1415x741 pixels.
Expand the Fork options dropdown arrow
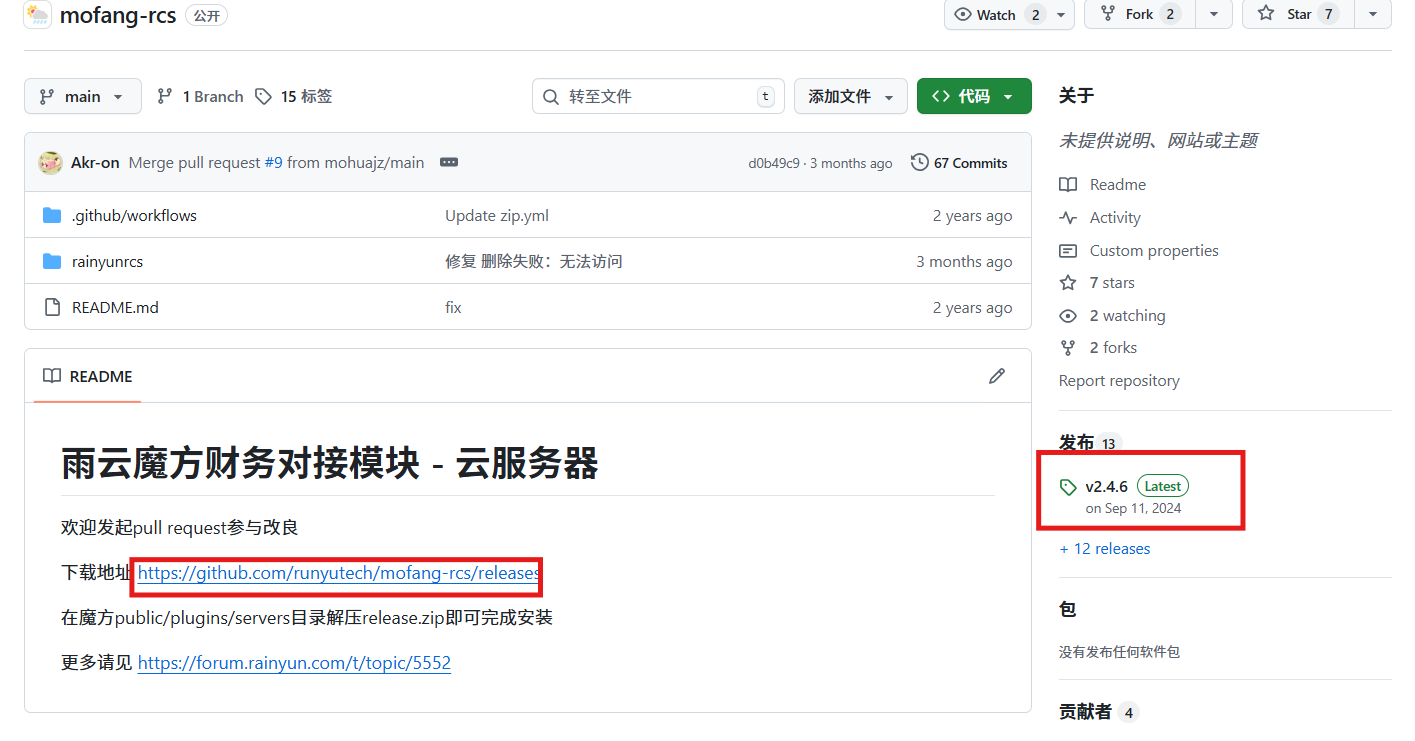tap(1214, 14)
